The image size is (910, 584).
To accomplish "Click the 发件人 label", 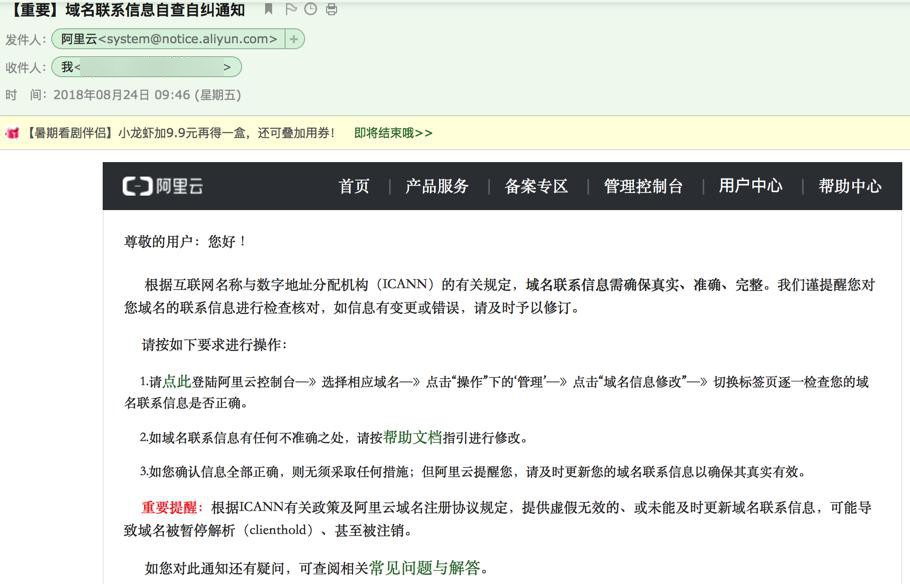I will pos(25,39).
